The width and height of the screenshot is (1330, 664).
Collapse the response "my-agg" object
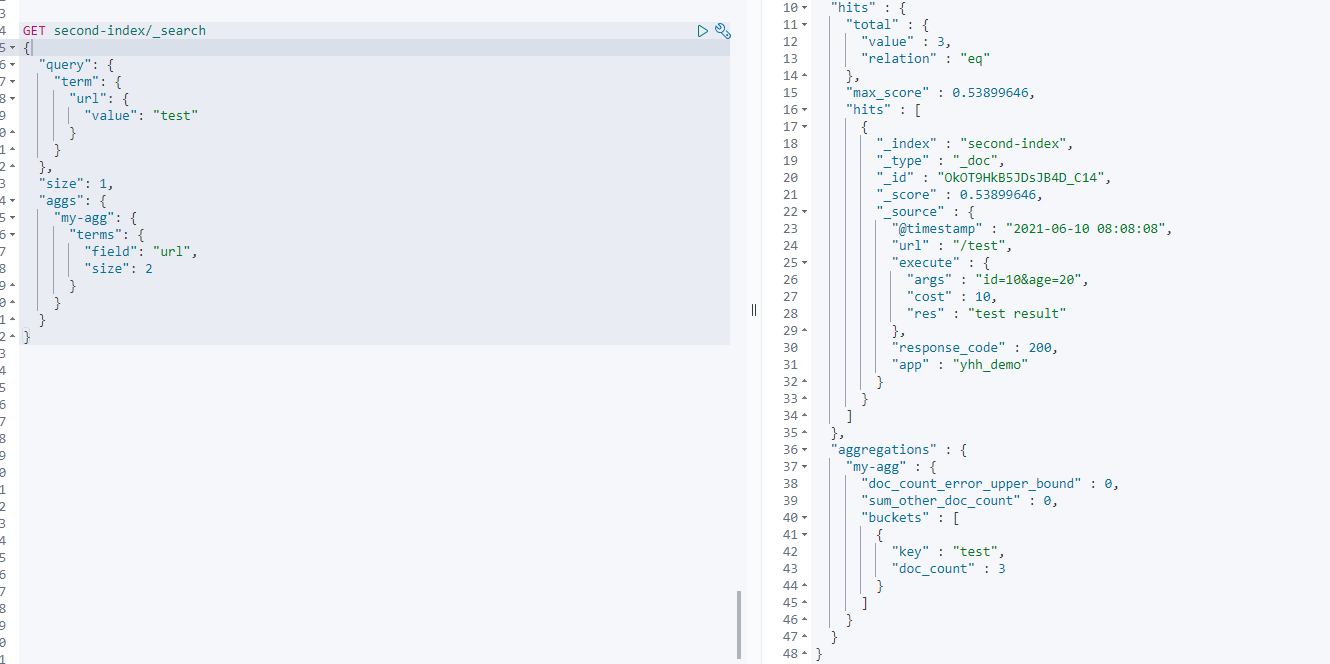(x=805, y=467)
